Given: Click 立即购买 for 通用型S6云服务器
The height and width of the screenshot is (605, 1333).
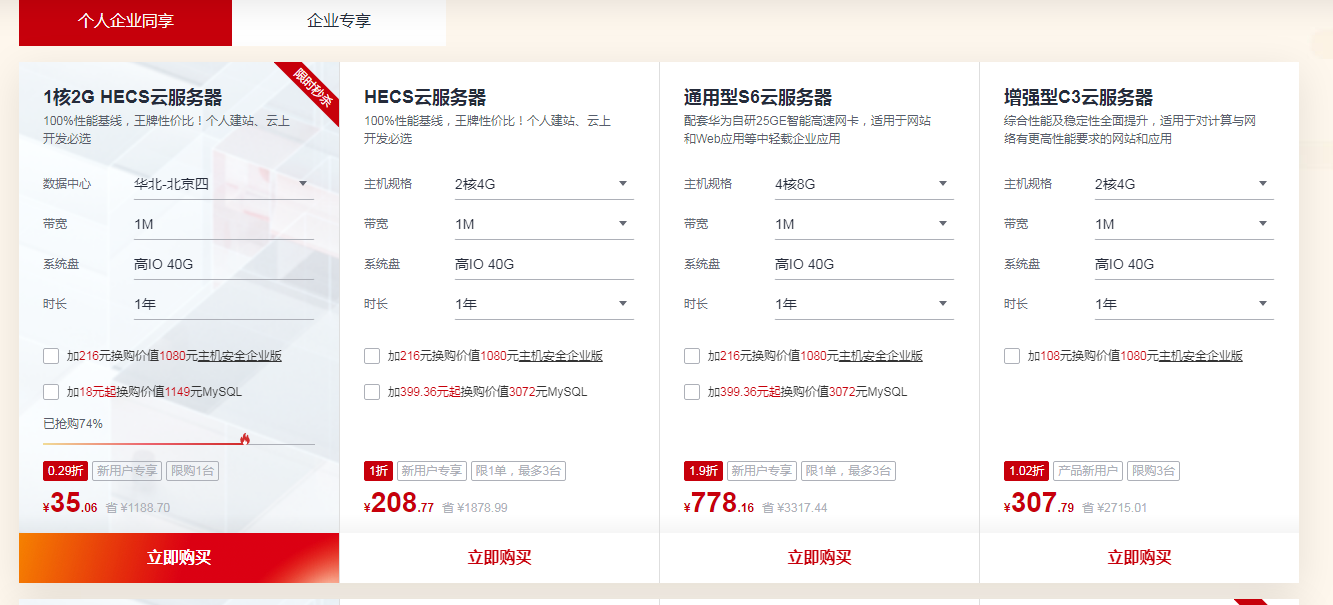Looking at the screenshot, I should [819, 558].
